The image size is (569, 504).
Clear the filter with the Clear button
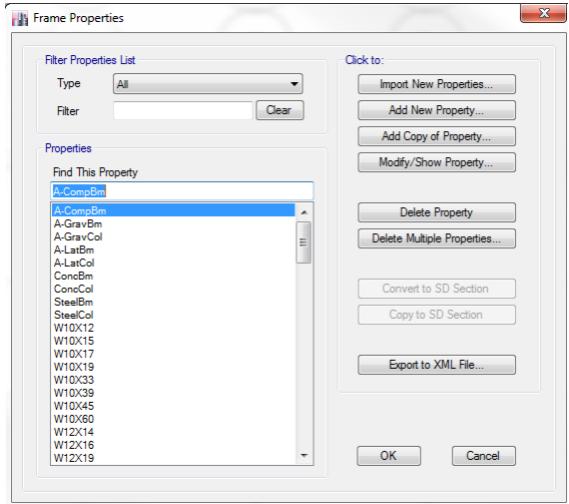pyautogui.click(x=279, y=110)
